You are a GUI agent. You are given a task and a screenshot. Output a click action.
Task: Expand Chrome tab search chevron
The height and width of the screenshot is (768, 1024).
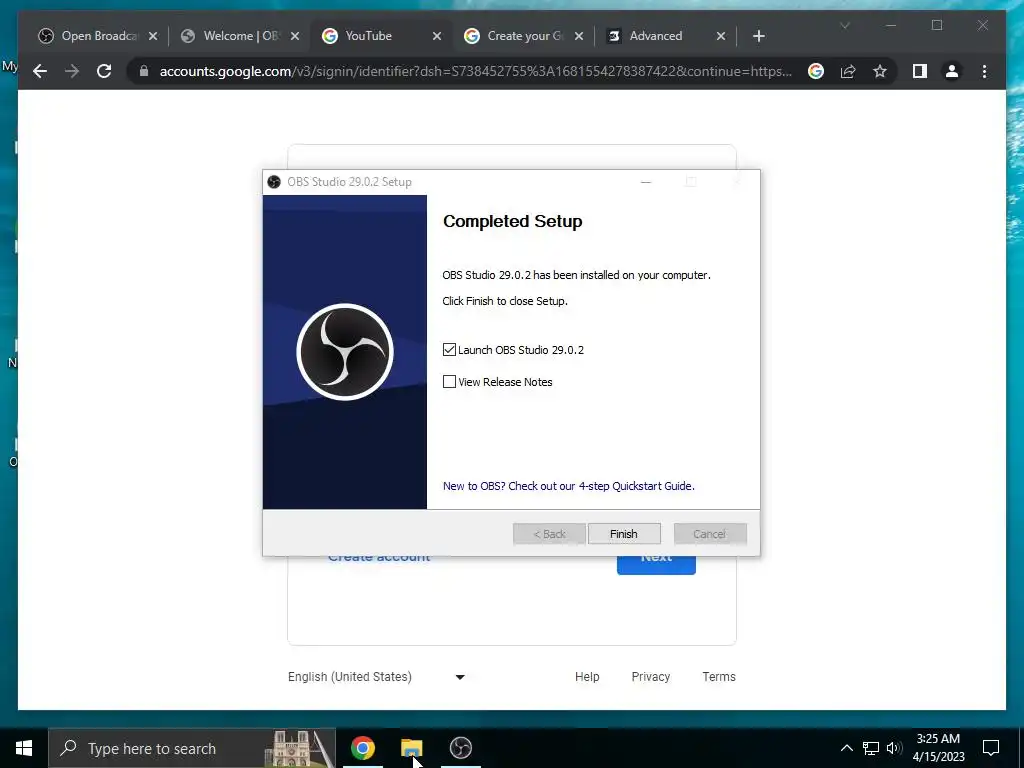(x=844, y=25)
